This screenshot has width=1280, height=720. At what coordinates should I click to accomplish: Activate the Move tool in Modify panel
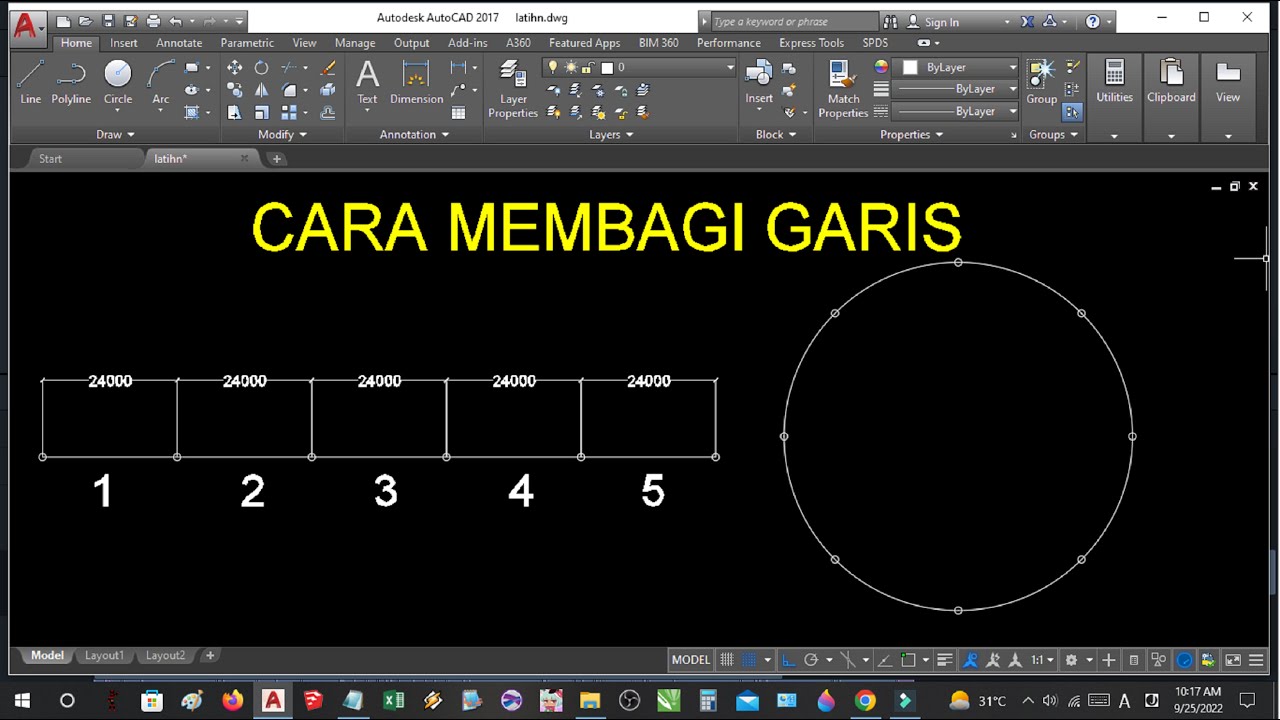pyautogui.click(x=234, y=67)
